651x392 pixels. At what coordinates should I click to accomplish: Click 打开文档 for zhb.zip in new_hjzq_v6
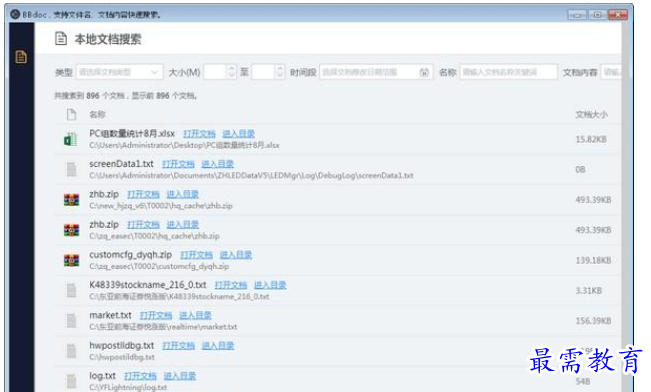[x=143, y=194]
